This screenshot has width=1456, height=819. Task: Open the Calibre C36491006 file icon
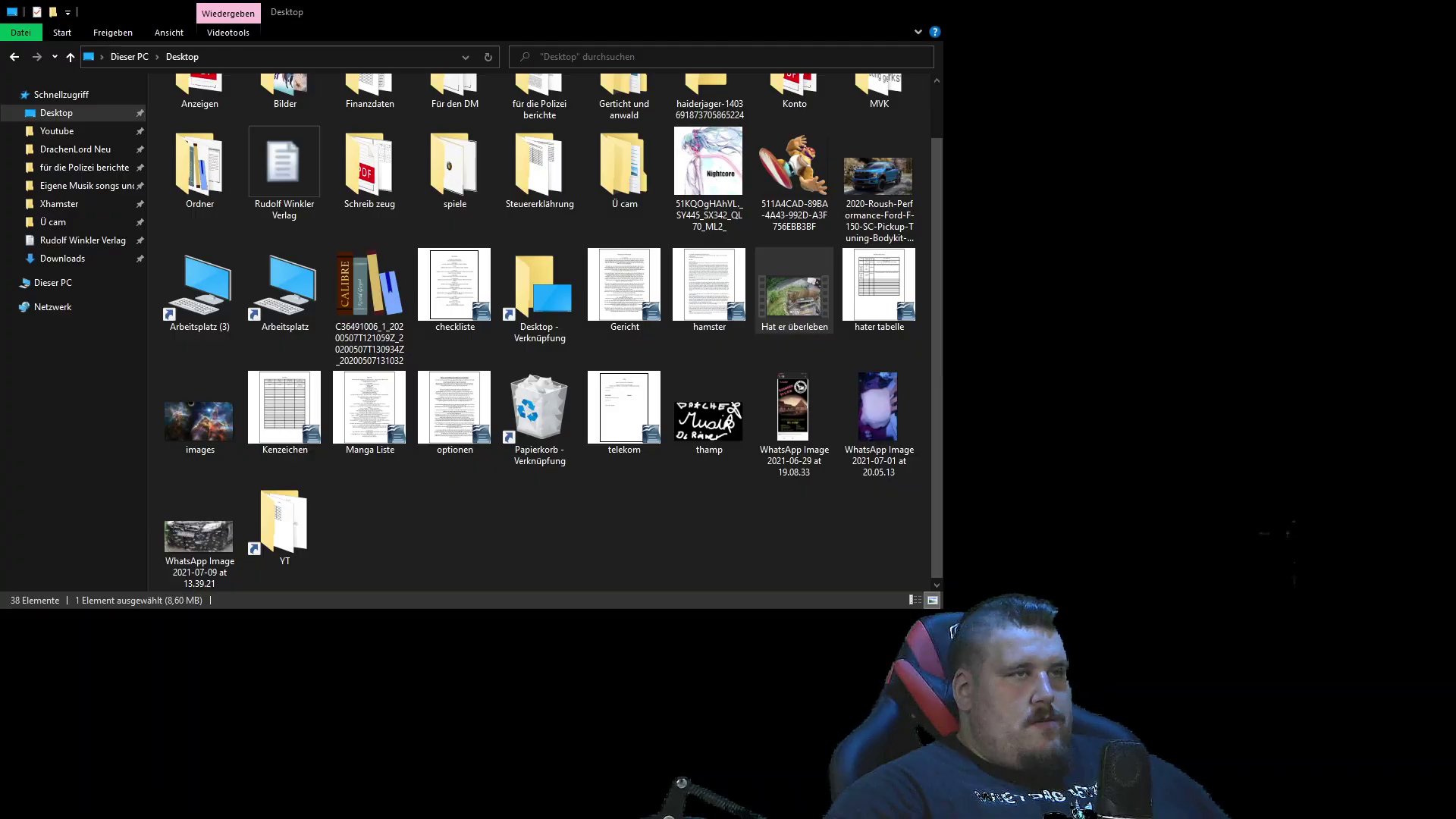point(369,284)
